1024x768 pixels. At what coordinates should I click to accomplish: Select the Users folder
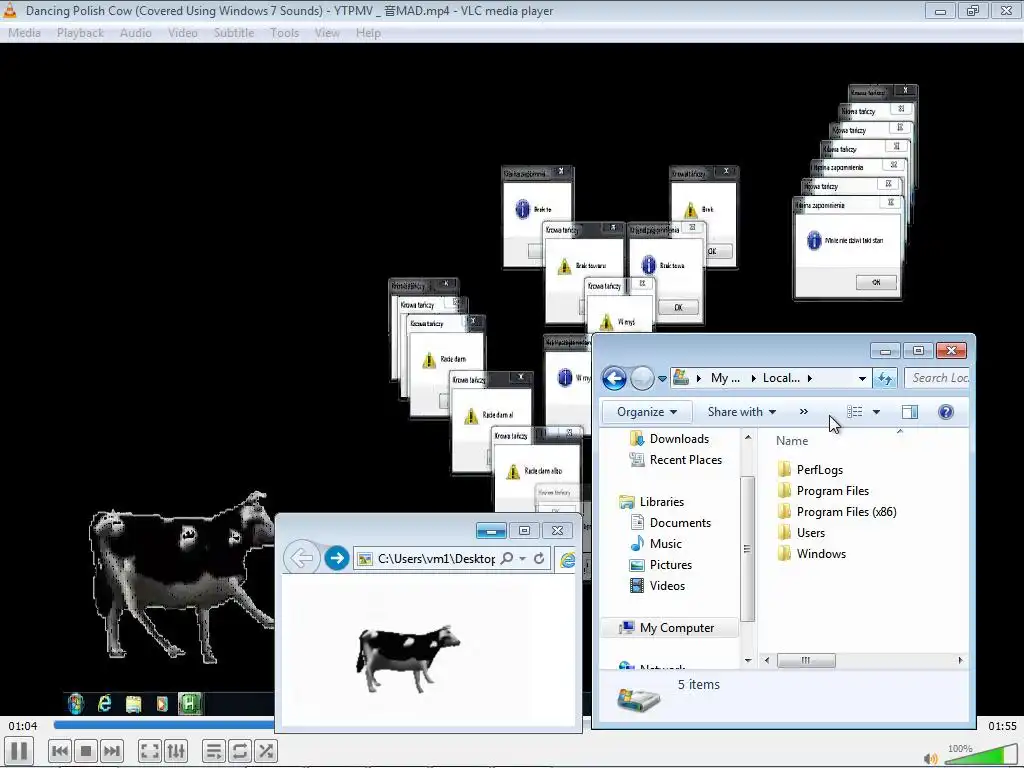801,533
